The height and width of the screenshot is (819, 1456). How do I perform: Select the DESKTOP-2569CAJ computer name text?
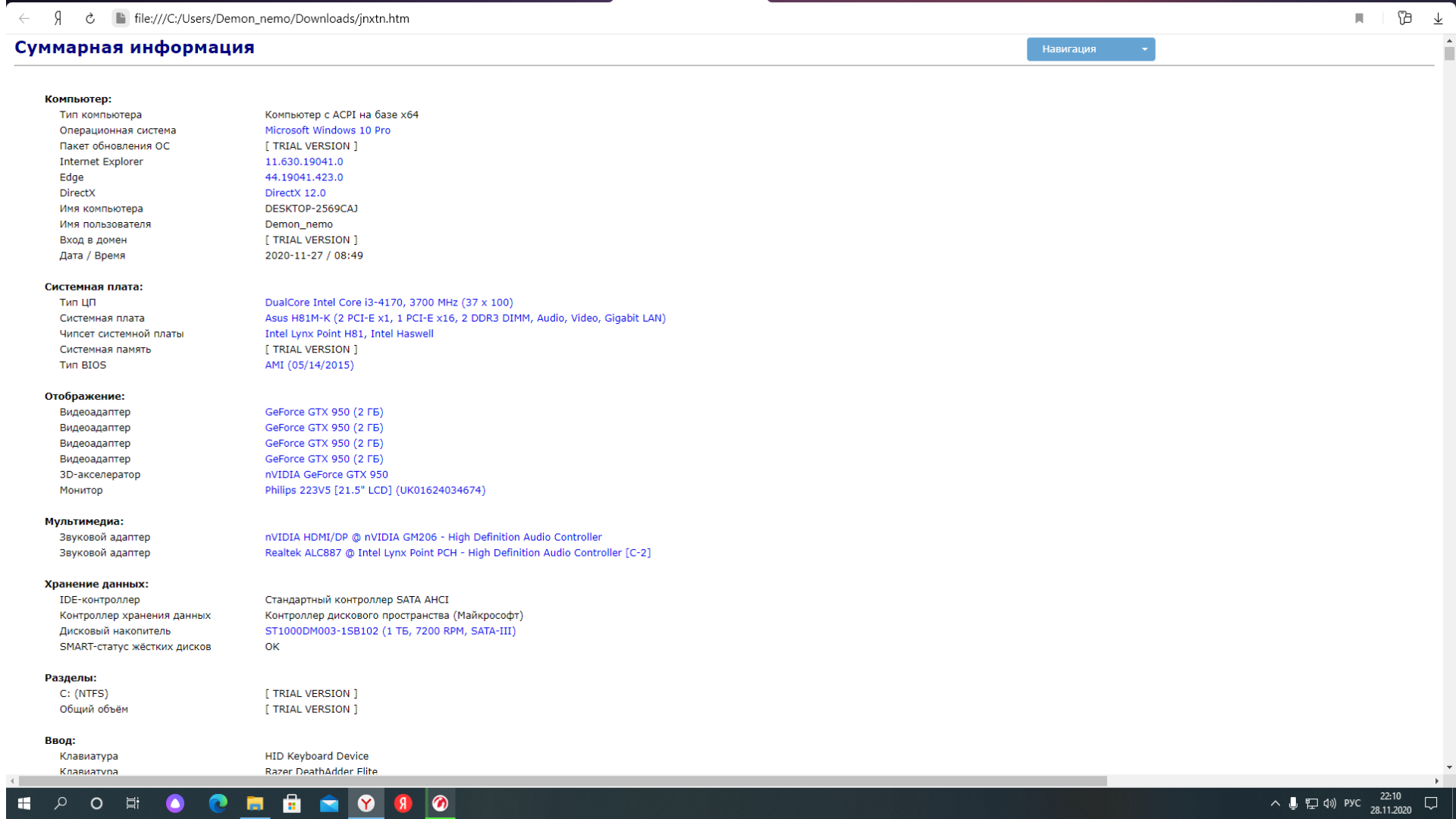pyautogui.click(x=311, y=209)
